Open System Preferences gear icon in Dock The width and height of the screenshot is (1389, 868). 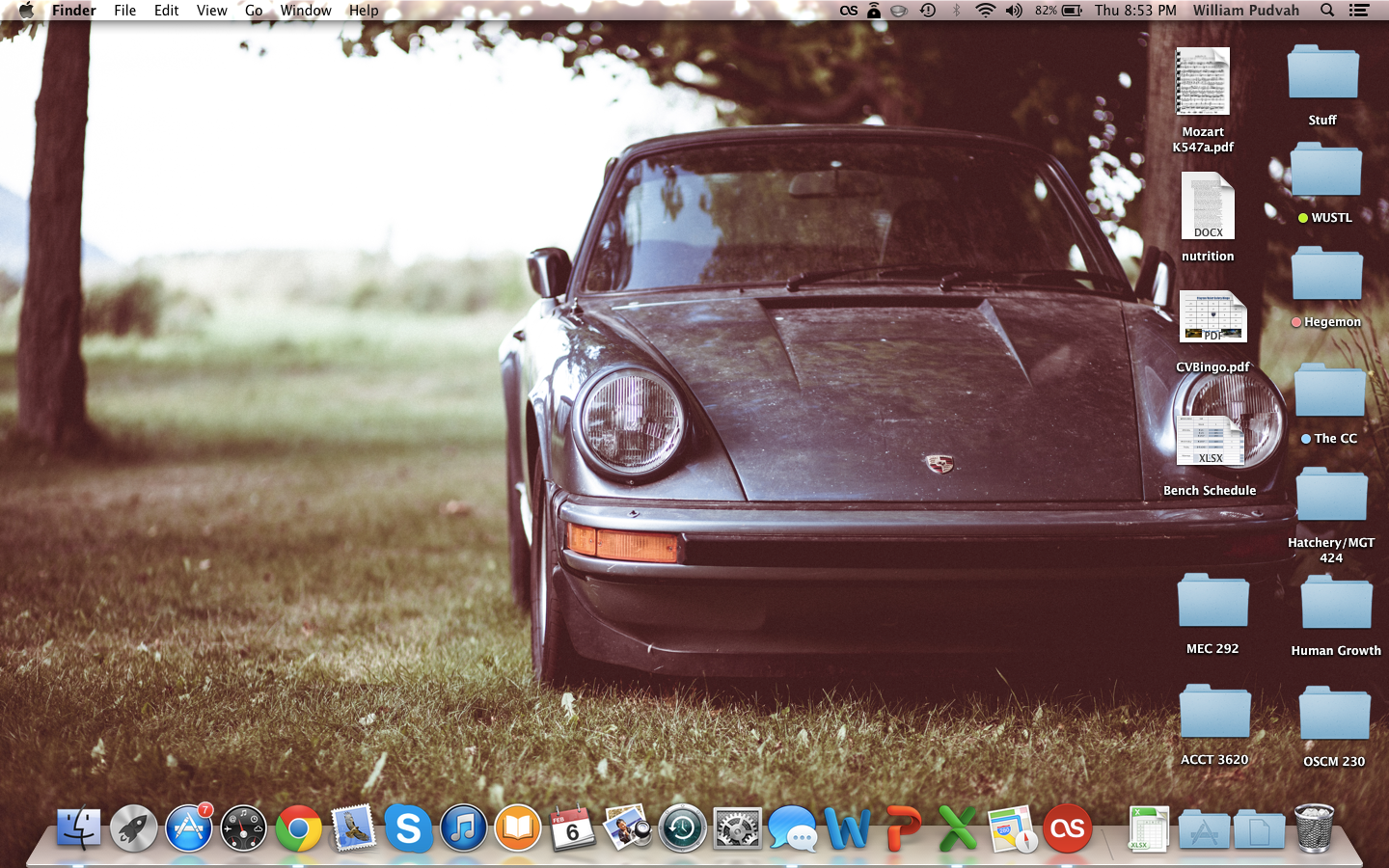[738, 828]
